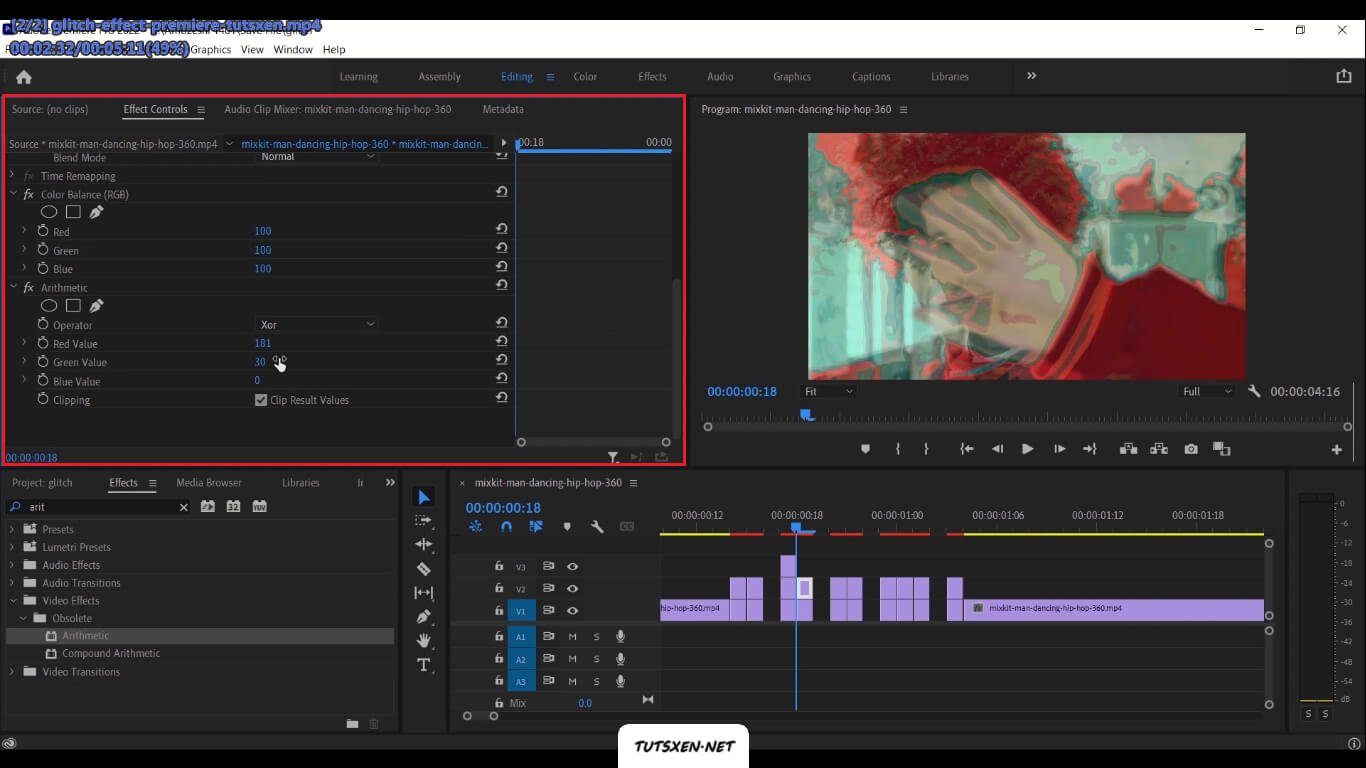Screen dimensions: 1366x768
Task: Expand the Presets folder
Action: point(12,529)
